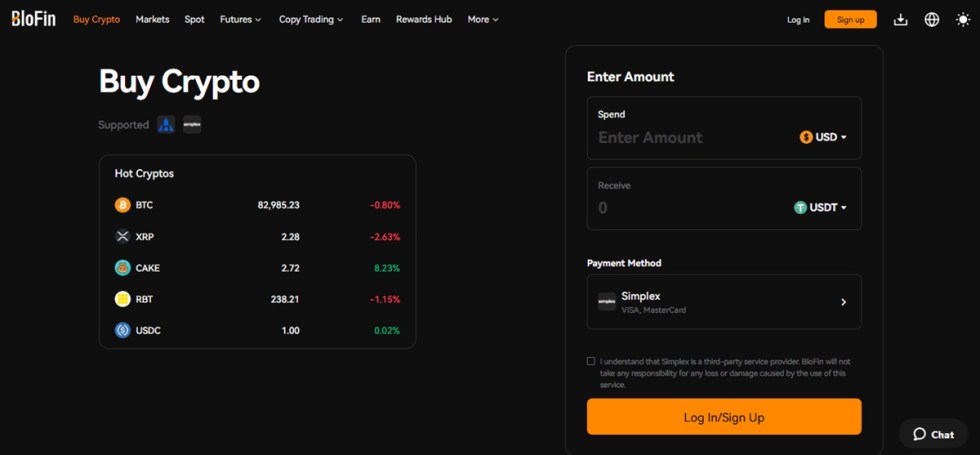Click the CAKE coin icon
Image resolution: width=980 pixels, height=455 pixels.
pos(122,268)
